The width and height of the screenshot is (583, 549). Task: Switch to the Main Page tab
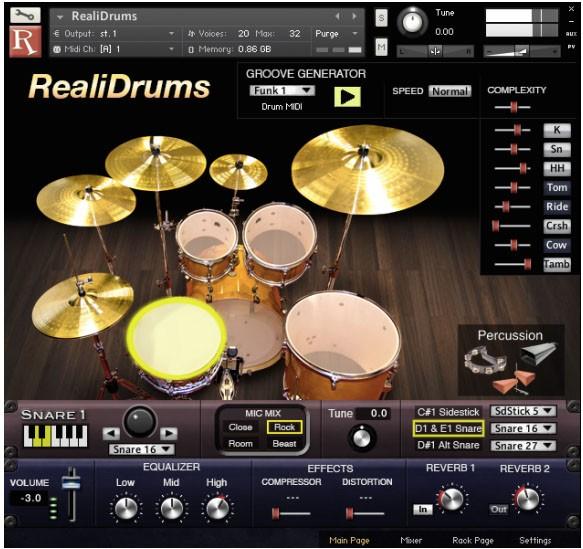click(349, 540)
